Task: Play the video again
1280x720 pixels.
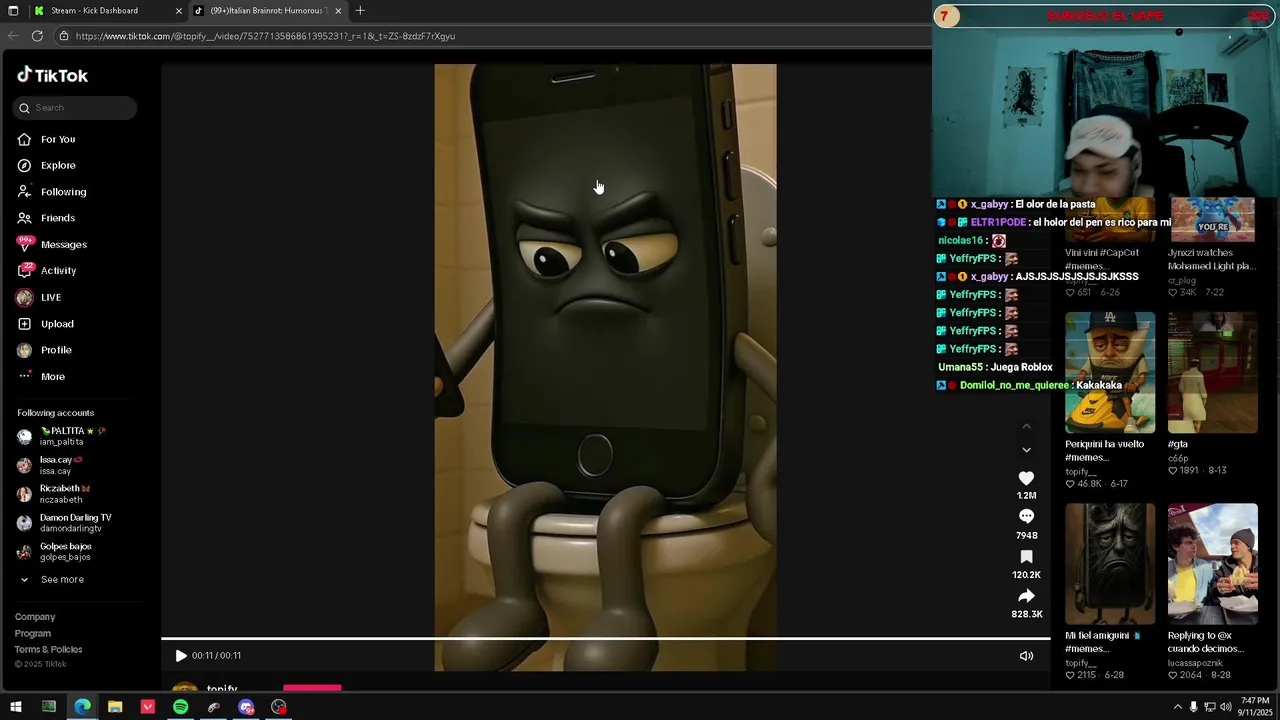Action: pos(181,656)
